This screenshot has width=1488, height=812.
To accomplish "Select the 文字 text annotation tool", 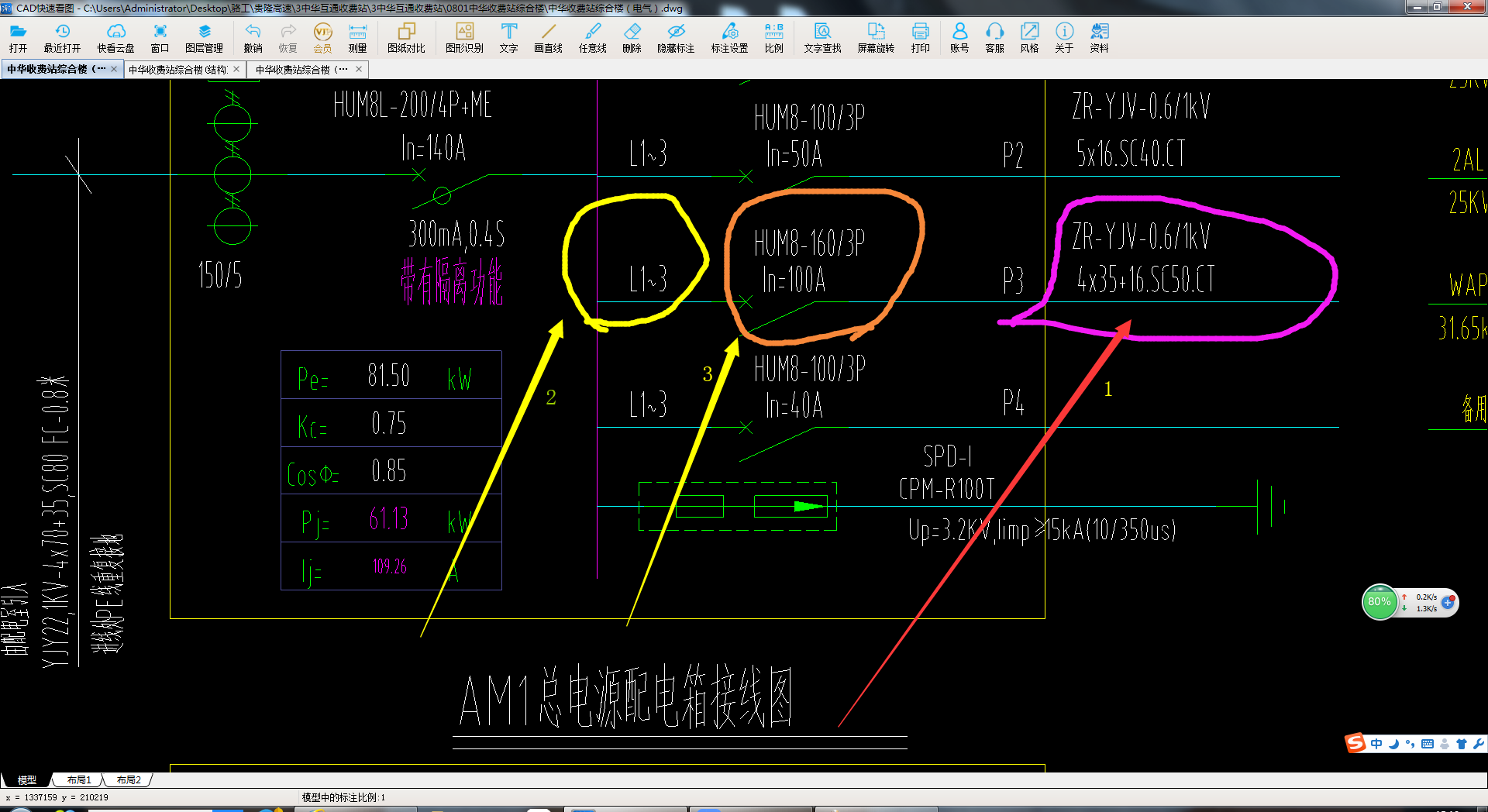I will (508, 37).
